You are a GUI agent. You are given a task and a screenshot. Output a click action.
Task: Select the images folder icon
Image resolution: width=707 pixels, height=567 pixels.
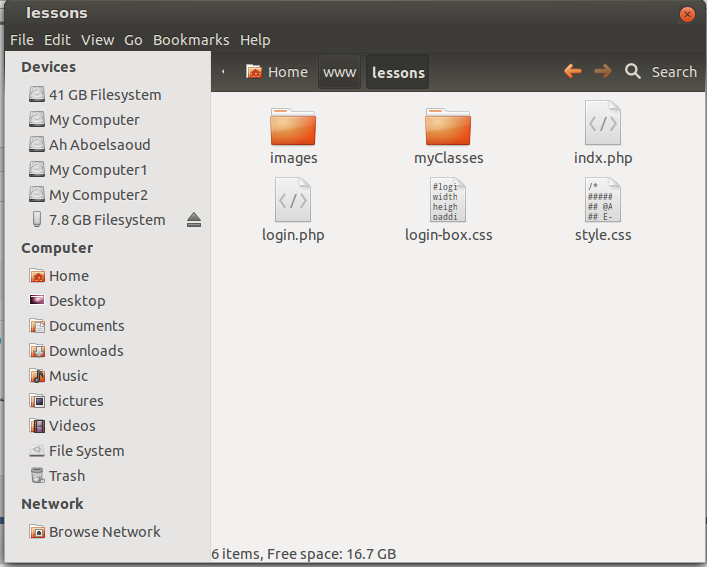click(293, 127)
